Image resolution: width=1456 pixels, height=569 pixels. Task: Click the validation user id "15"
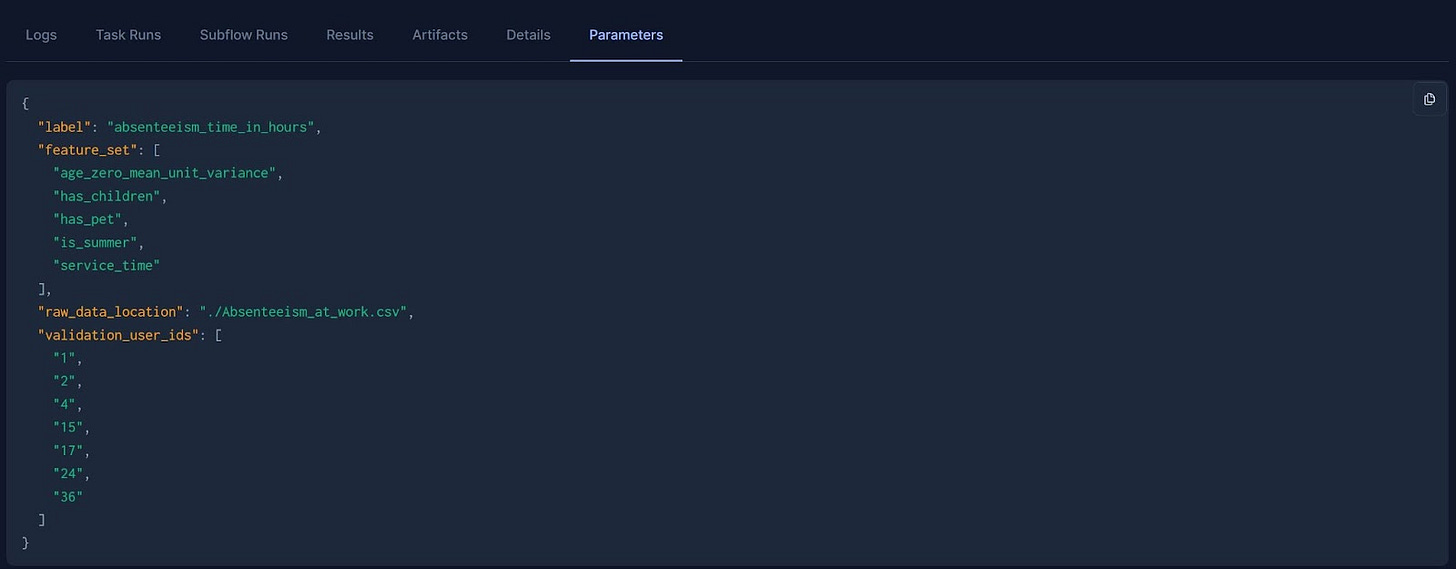[68, 427]
